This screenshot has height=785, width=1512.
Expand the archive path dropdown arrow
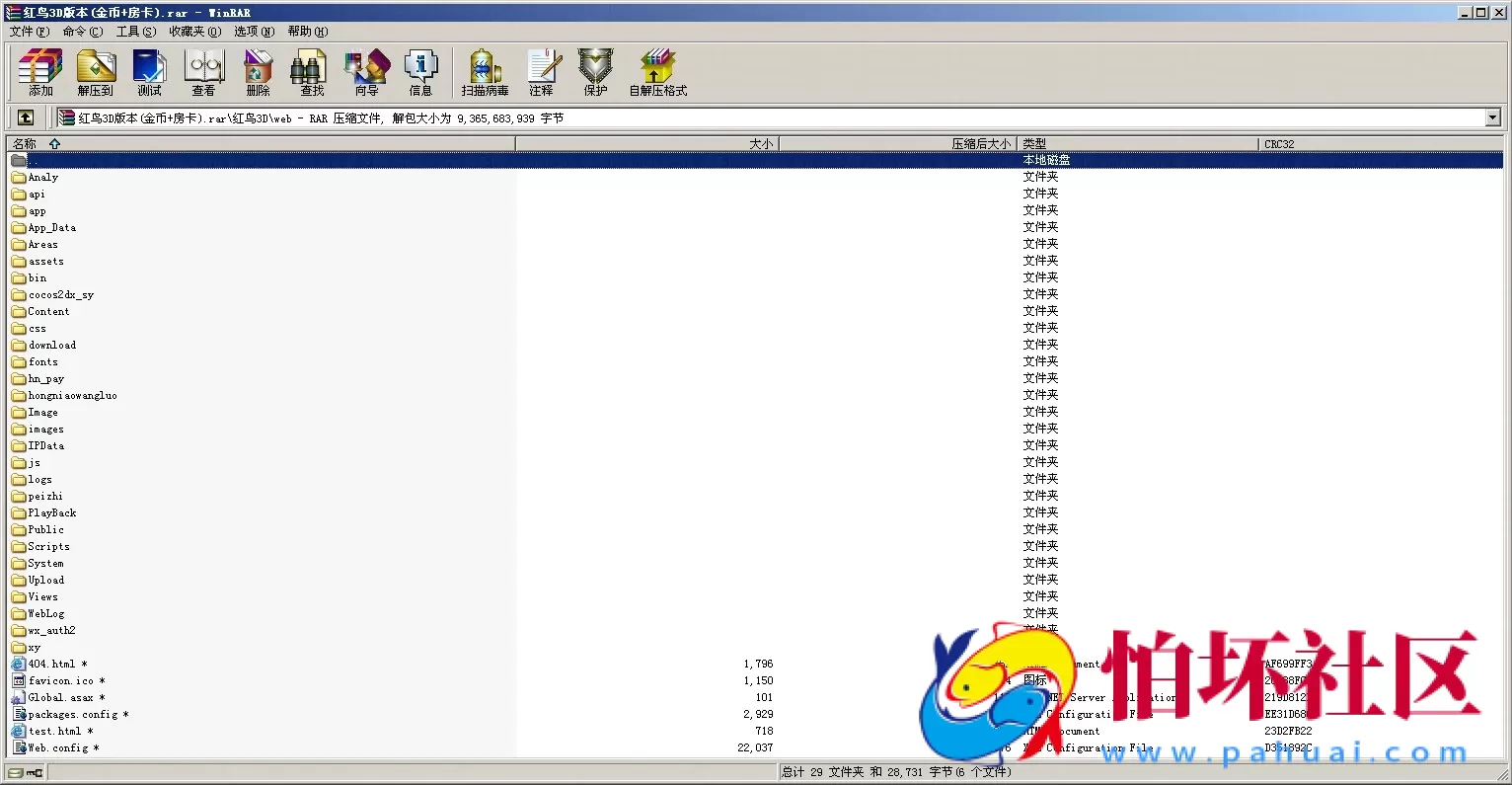pos(1492,118)
